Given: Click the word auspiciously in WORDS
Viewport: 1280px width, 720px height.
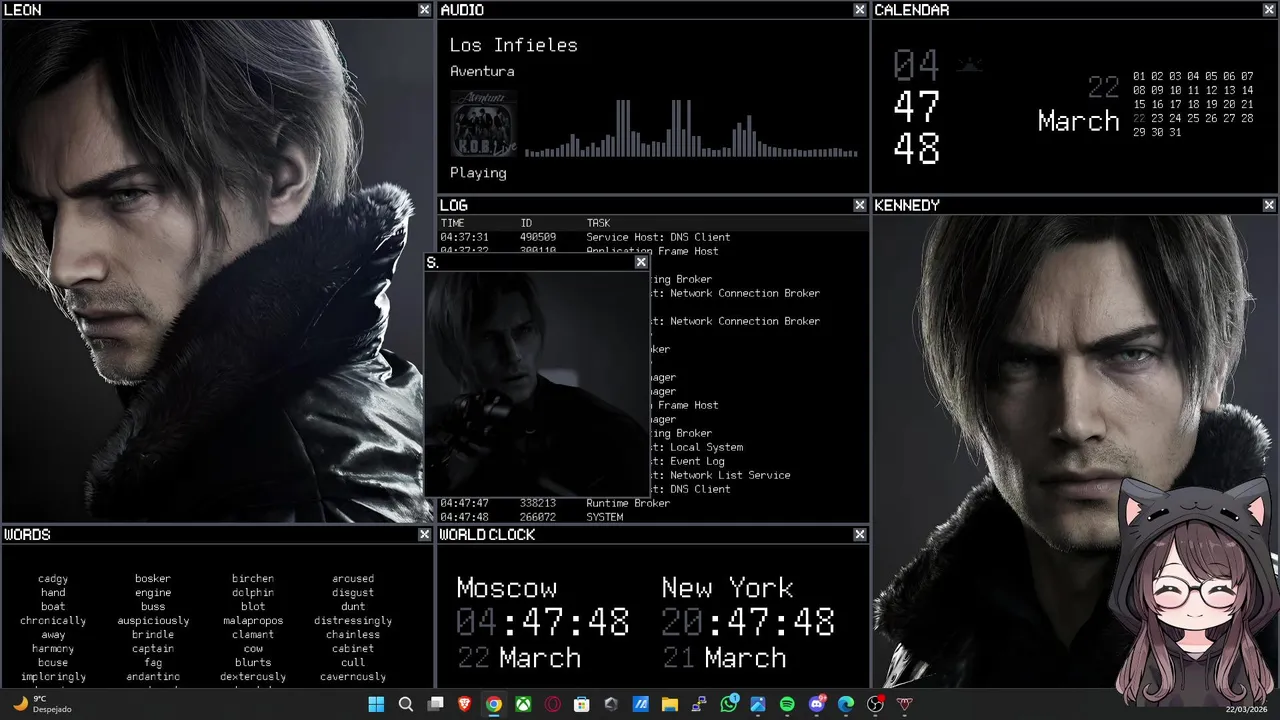Looking at the screenshot, I should [x=153, y=621].
